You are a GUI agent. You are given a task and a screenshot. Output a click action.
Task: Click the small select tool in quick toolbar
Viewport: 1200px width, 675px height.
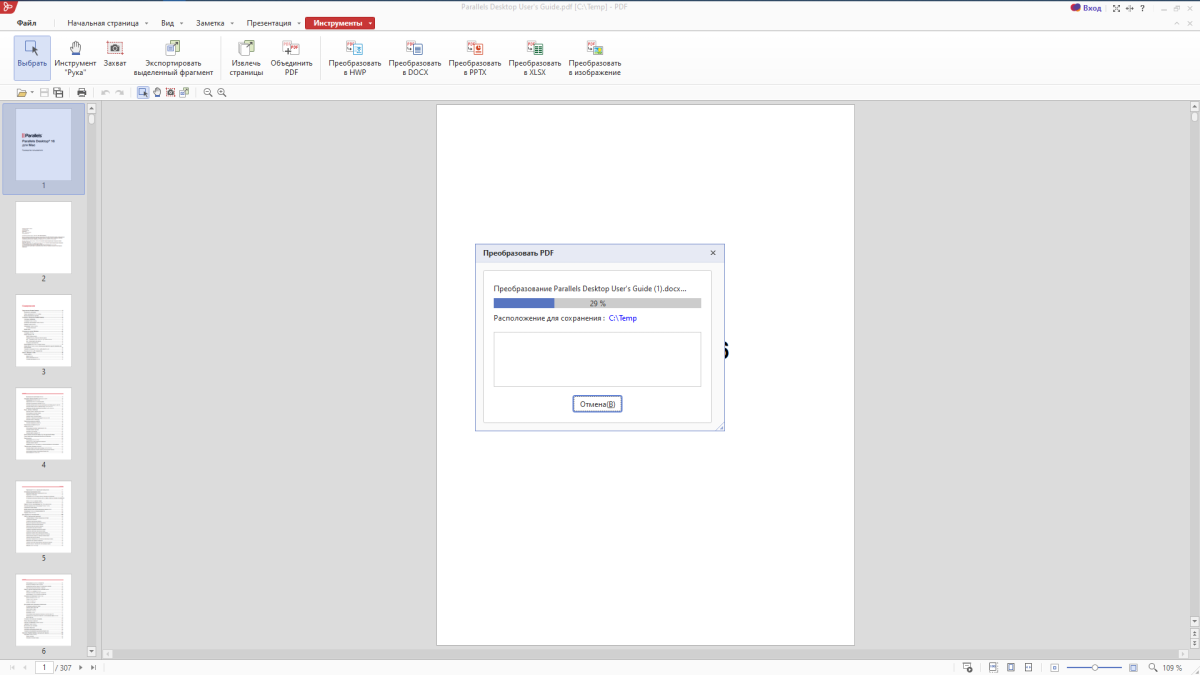coord(143,92)
